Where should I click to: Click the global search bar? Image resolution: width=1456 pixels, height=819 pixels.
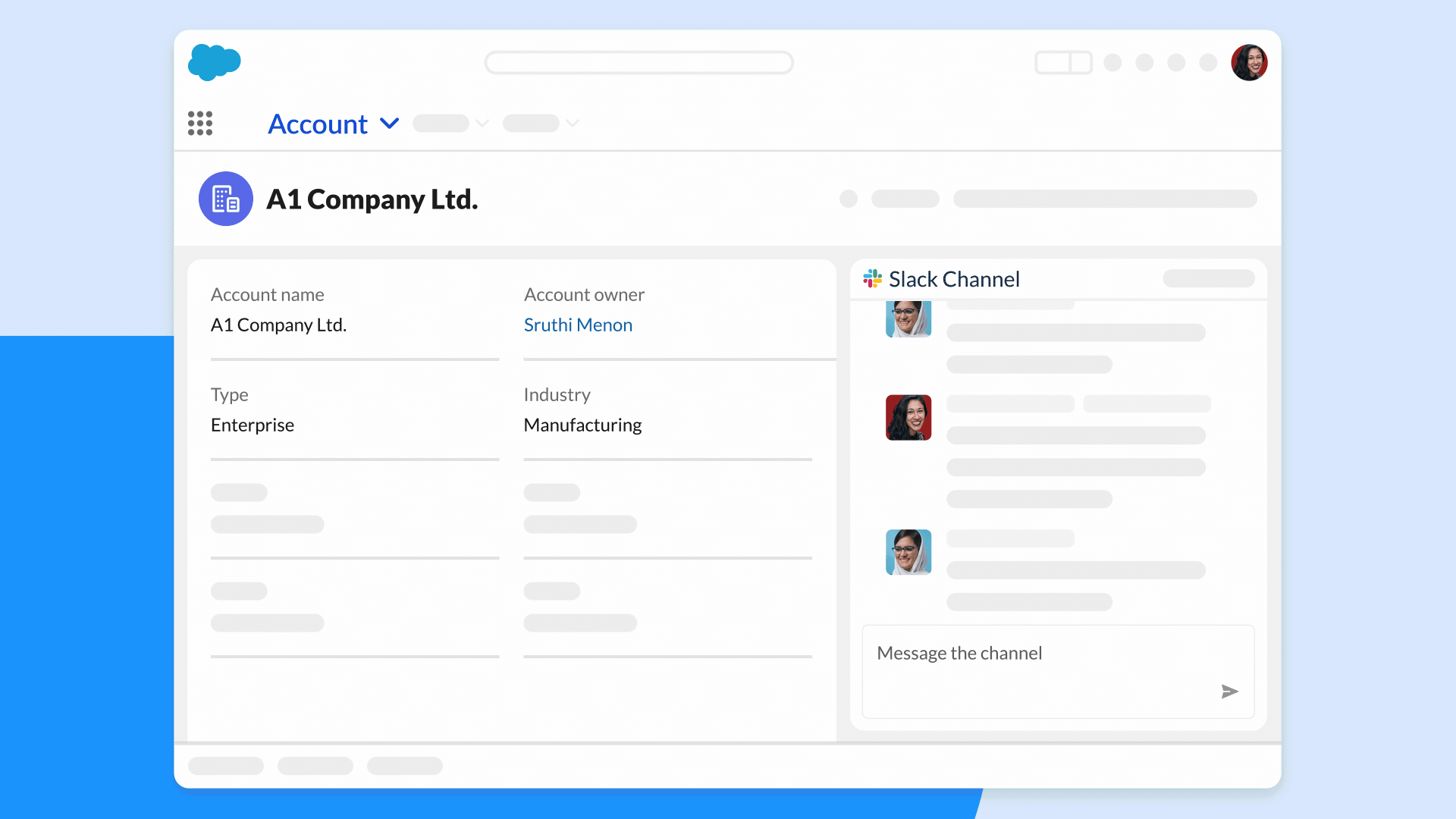pyautogui.click(x=639, y=63)
